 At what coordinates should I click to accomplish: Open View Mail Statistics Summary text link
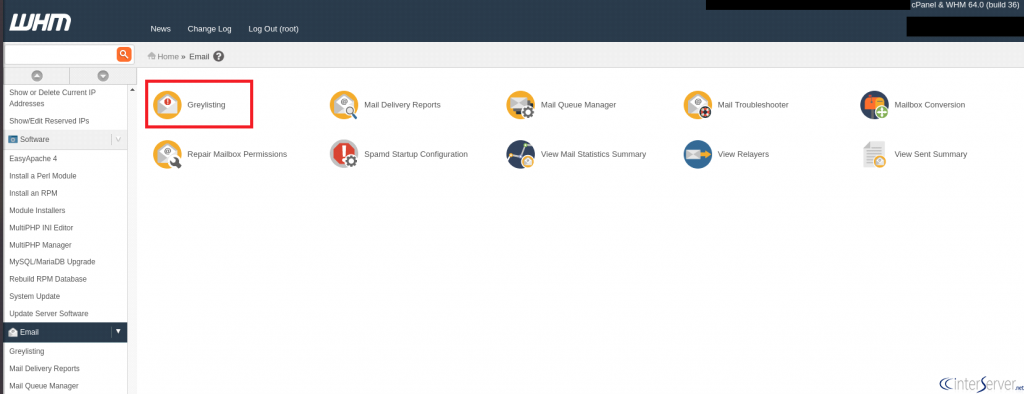tap(594, 154)
